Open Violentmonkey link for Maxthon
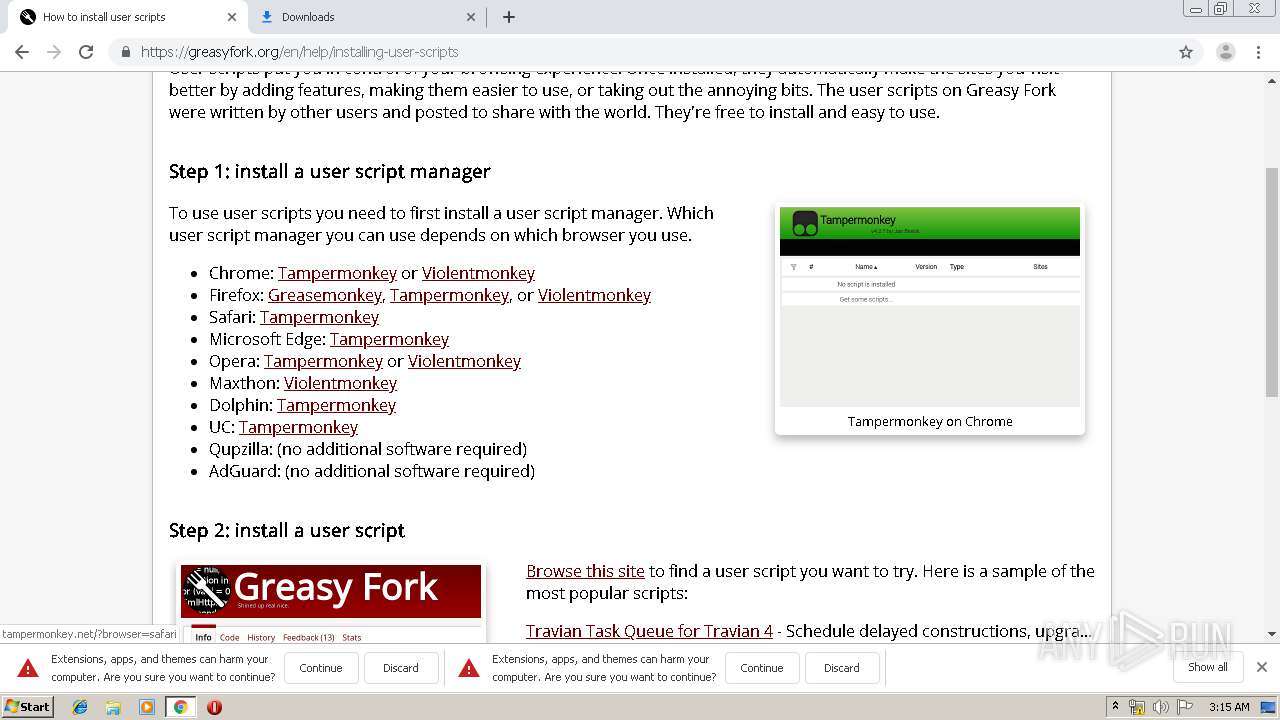Screen dimensions: 1280x720 340,383
